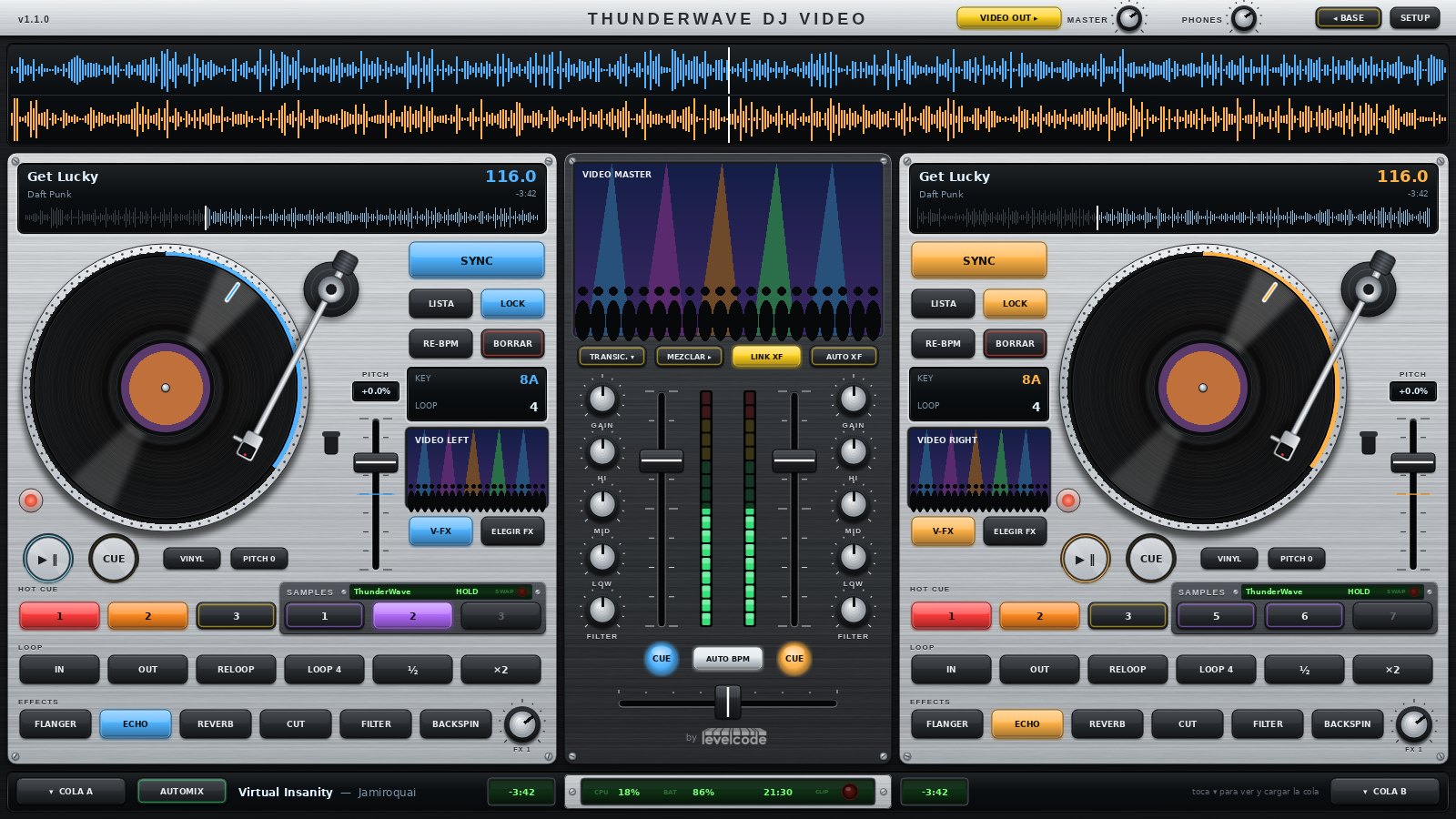Image resolution: width=1456 pixels, height=819 pixels.
Task: Open LISTA on the left deck
Action: point(441,304)
